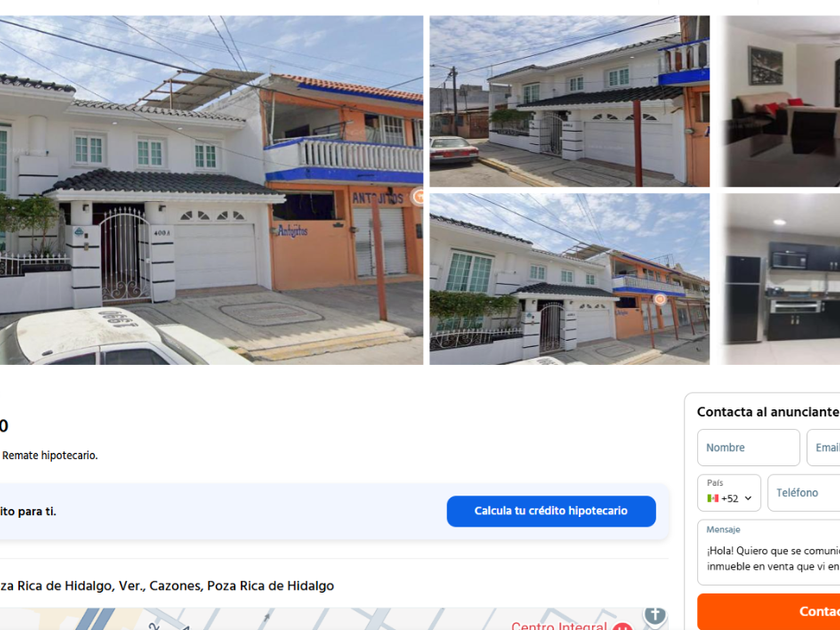Click the red hospital marker on map
840x630 pixels.
pyautogui.click(x=622, y=626)
